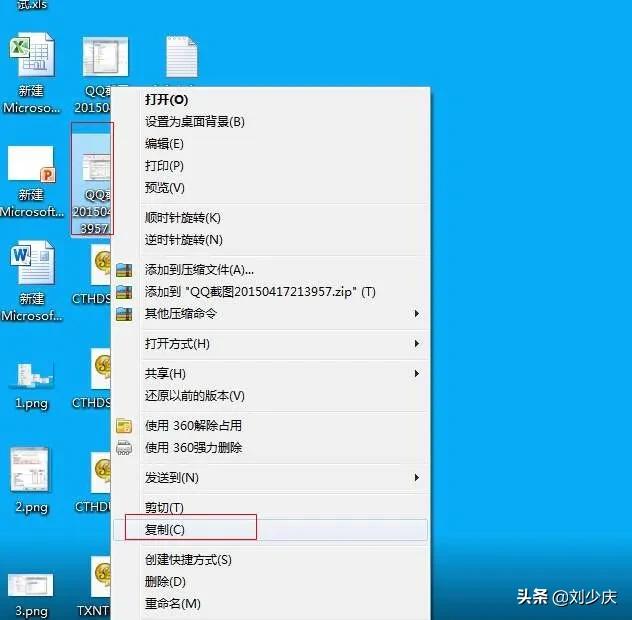This screenshot has width=632, height=620.
Task: Expand the 发送到(N) submenu arrow
Action: pyautogui.click(x=417, y=478)
